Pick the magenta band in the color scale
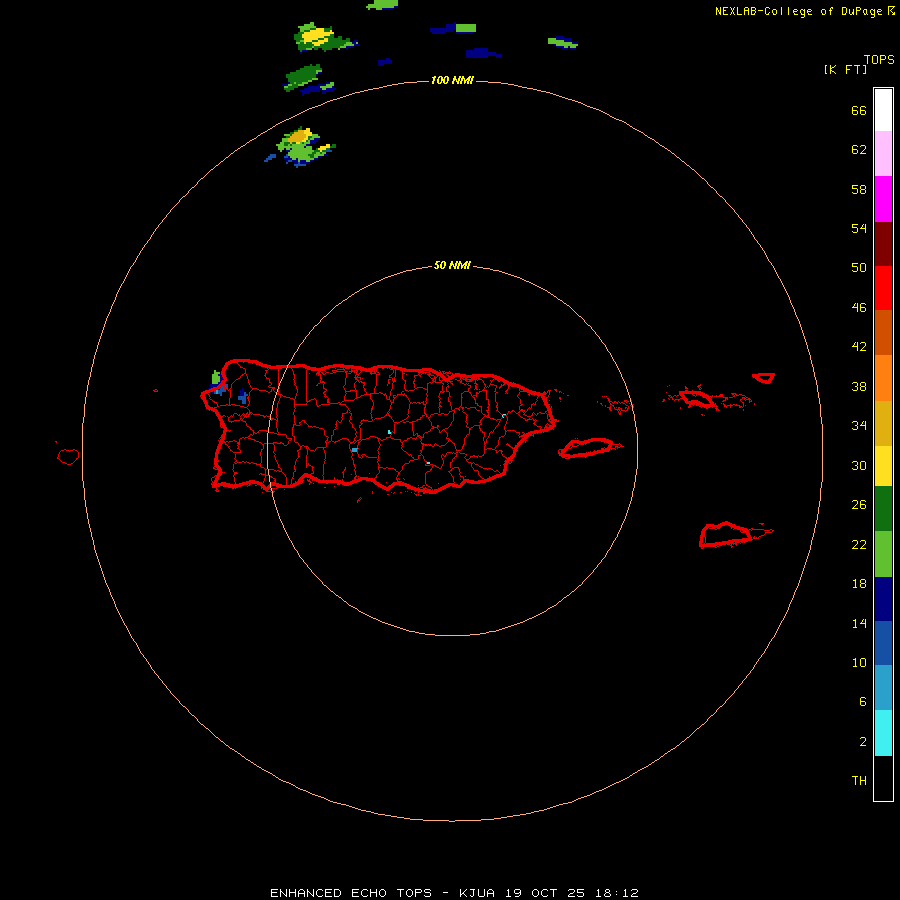Image resolution: width=900 pixels, height=900 pixels. [x=883, y=199]
